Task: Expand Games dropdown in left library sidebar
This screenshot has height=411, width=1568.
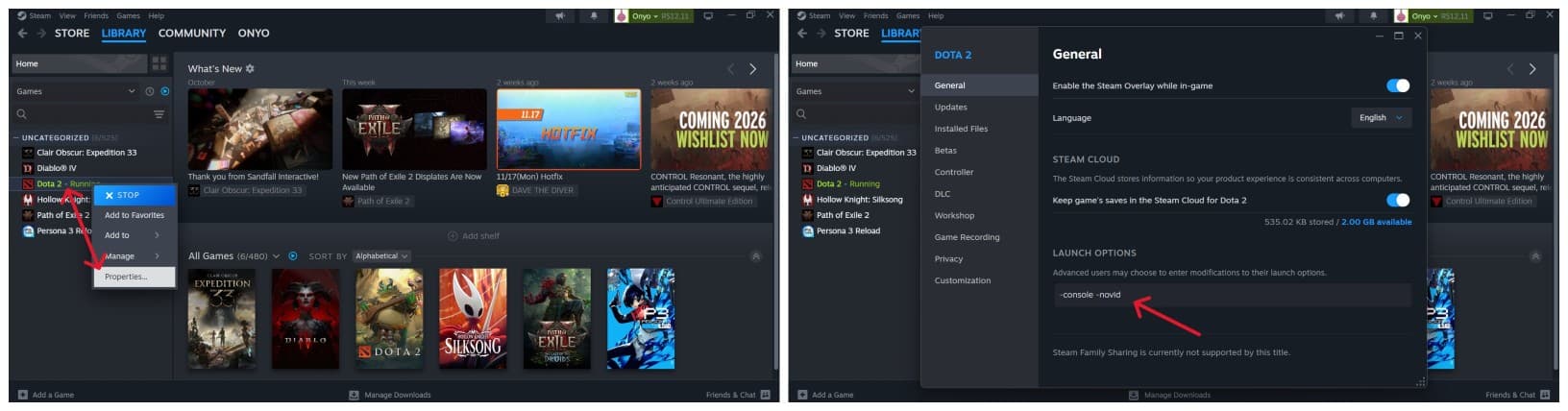Action: pyautogui.click(x=76, y=91)
